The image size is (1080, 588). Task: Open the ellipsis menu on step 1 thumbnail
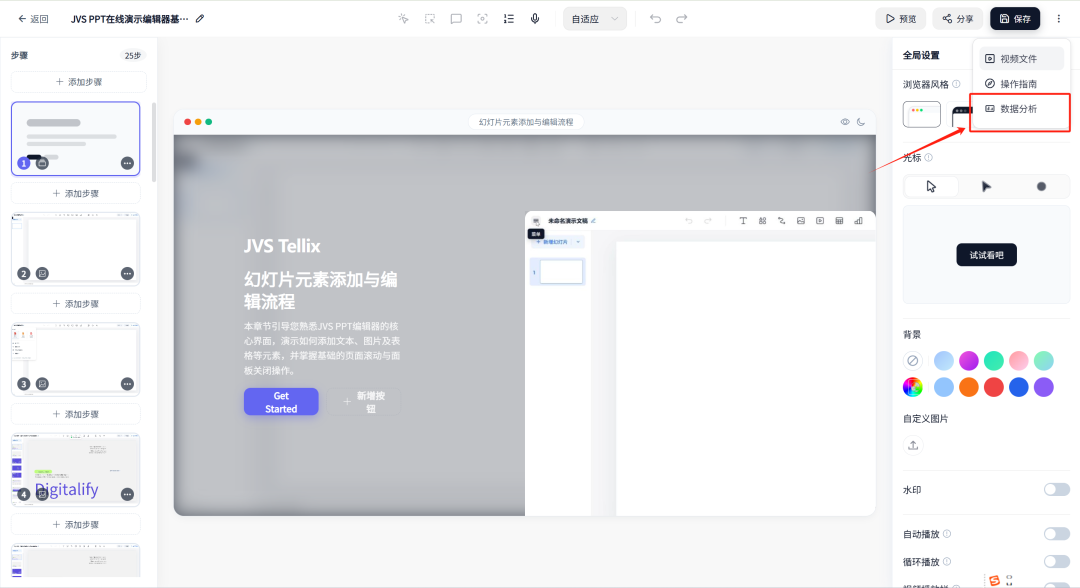coord(127,163)
